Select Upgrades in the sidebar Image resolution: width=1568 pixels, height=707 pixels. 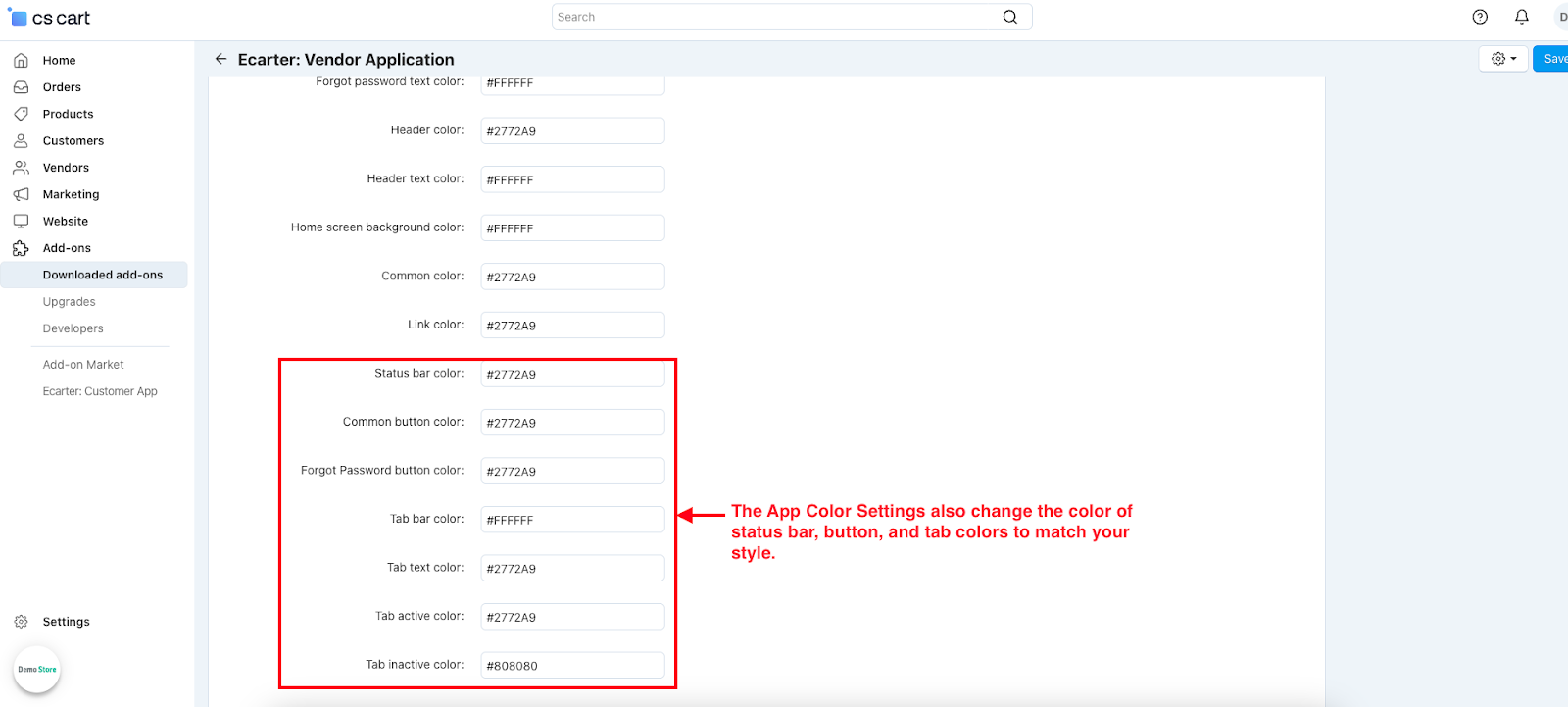coord(70,302)
